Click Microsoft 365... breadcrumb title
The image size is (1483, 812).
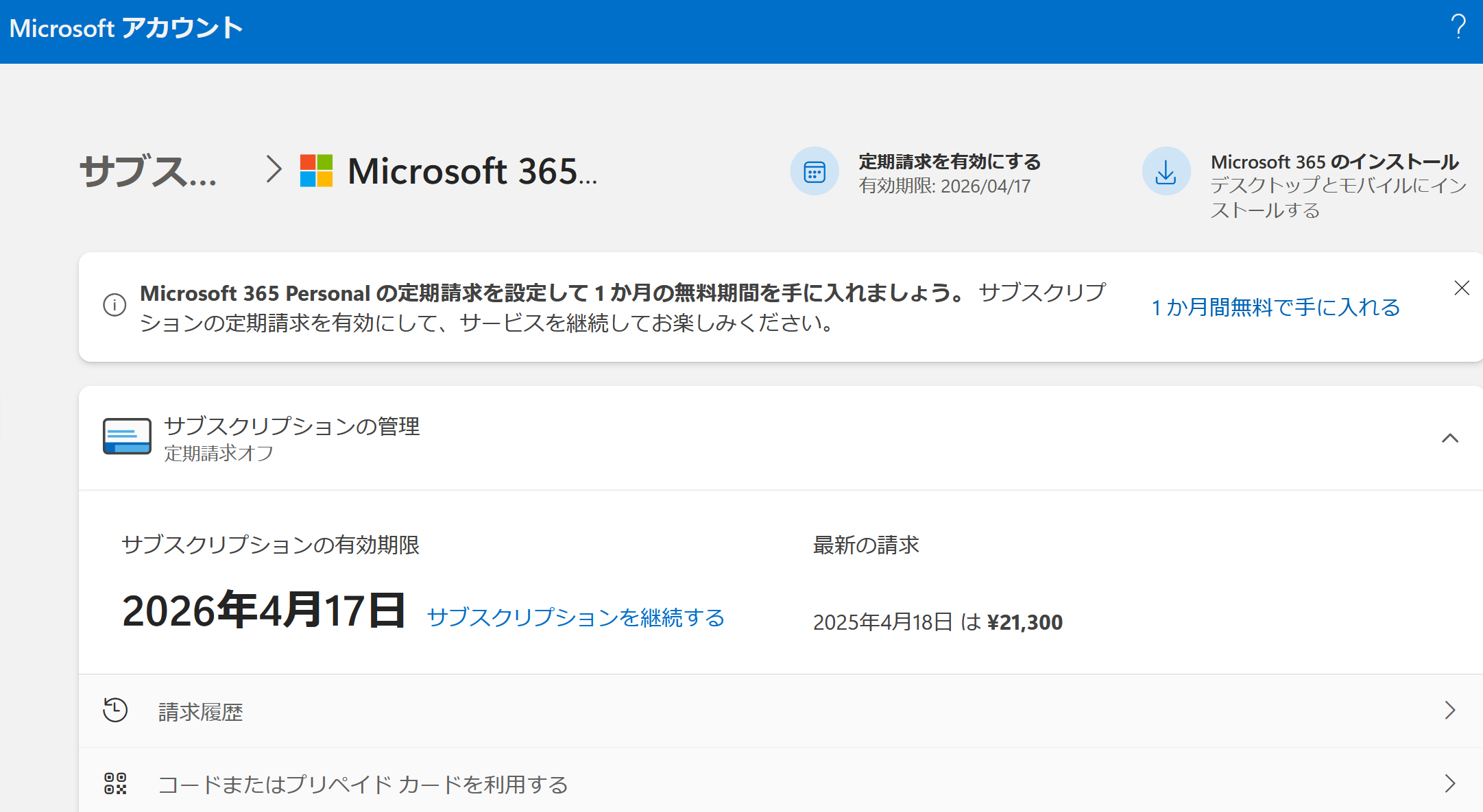pyautogui.click(x=472, y=171)
